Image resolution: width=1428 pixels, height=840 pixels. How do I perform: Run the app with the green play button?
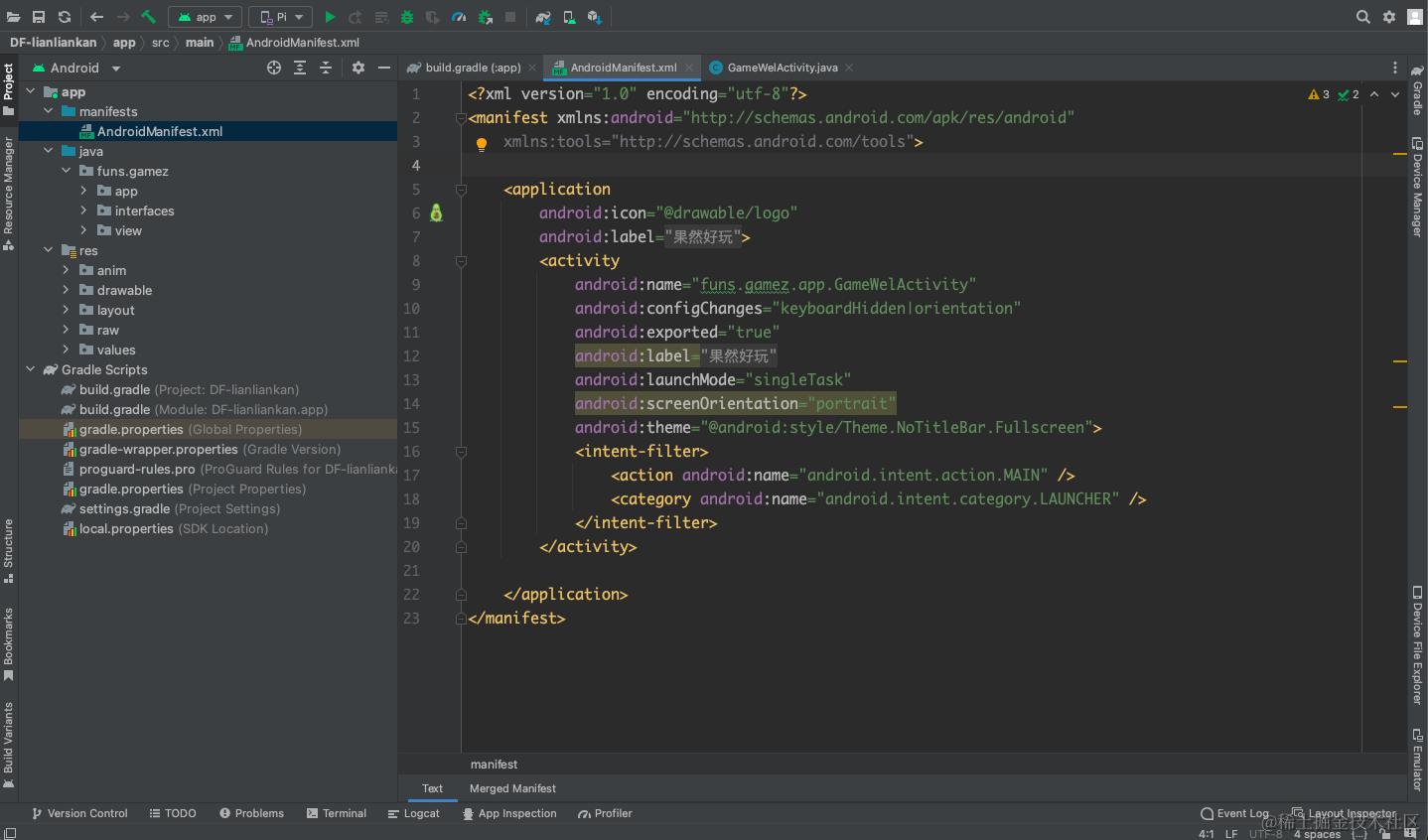click(x=330, y=17)
